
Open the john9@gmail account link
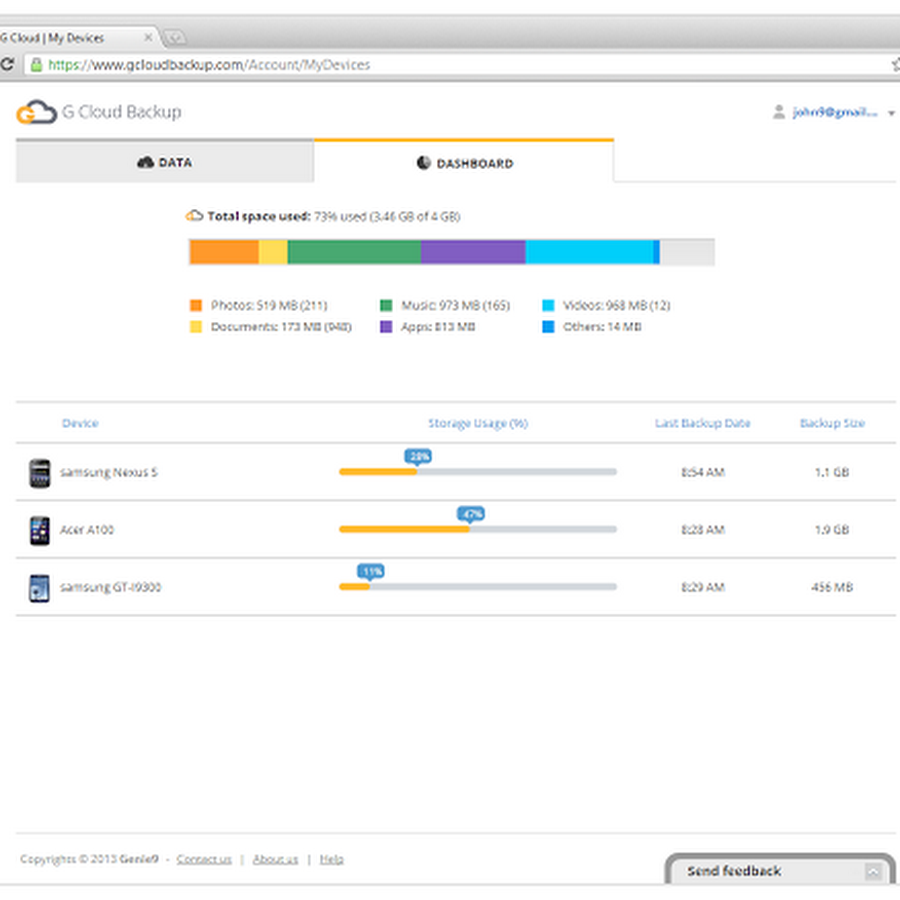(835, 112)
